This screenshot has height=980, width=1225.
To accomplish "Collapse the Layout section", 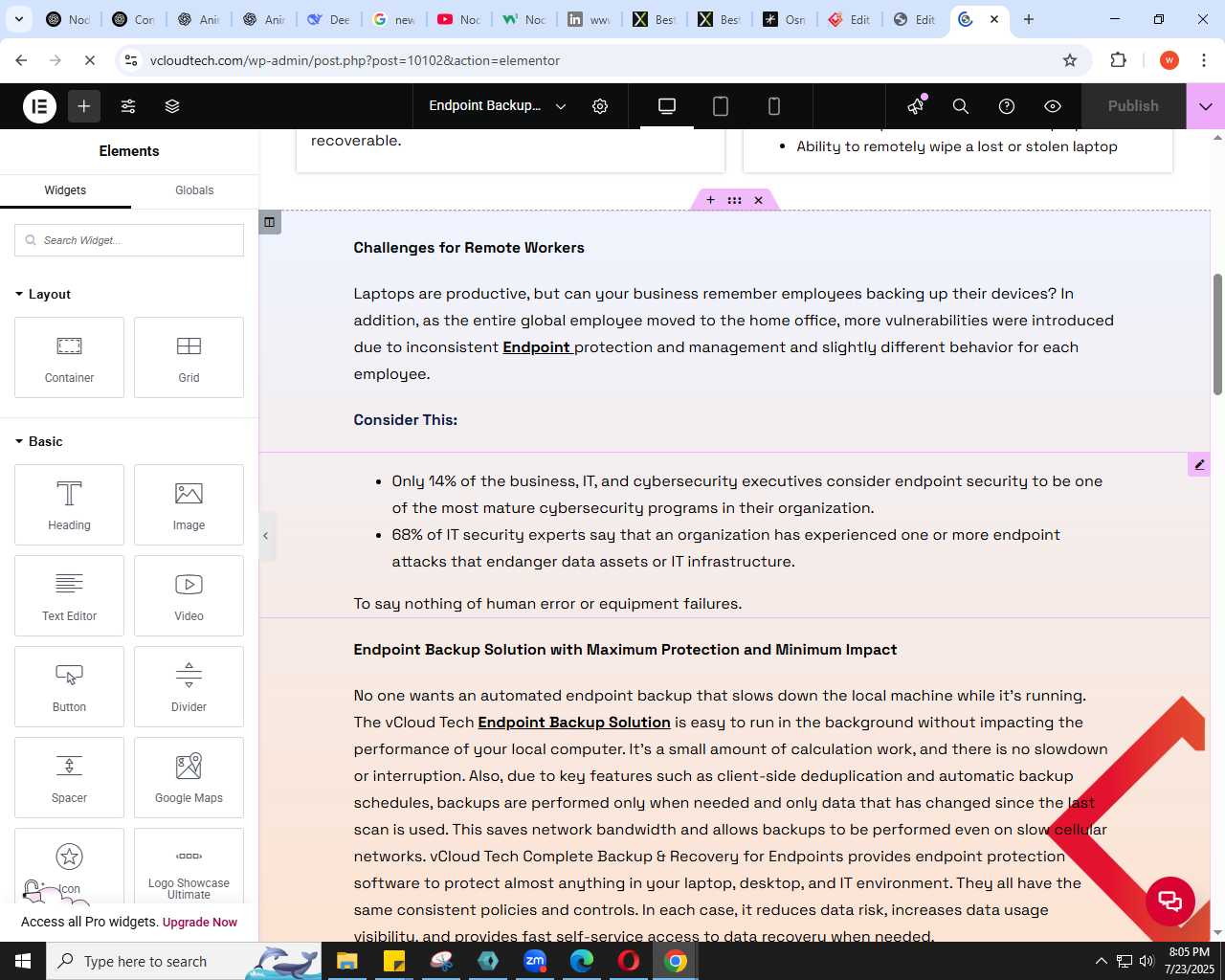I will point(43,294).
